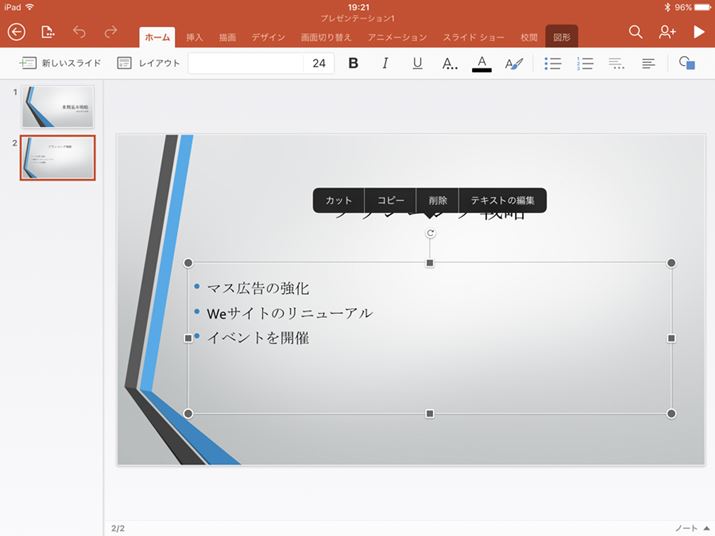Start slideshow with the play icon
This screenshot has width=715, height=536.
click(699, 32)
